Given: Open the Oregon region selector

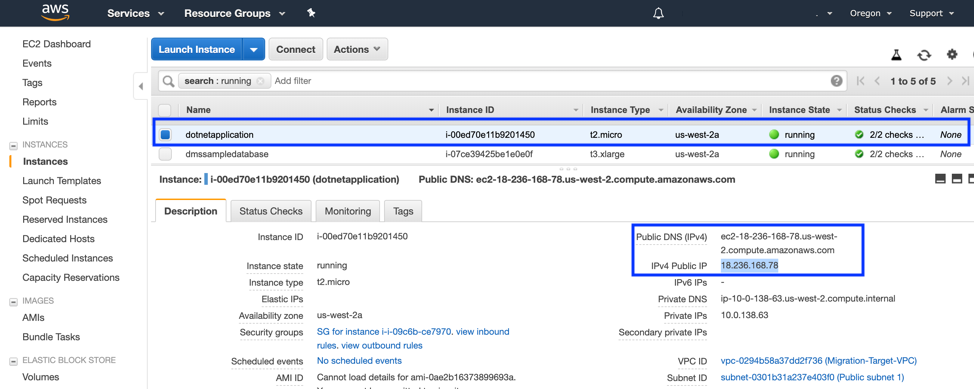Looking at the screenshot, I should pyautogui.click(x=870, y=13).
